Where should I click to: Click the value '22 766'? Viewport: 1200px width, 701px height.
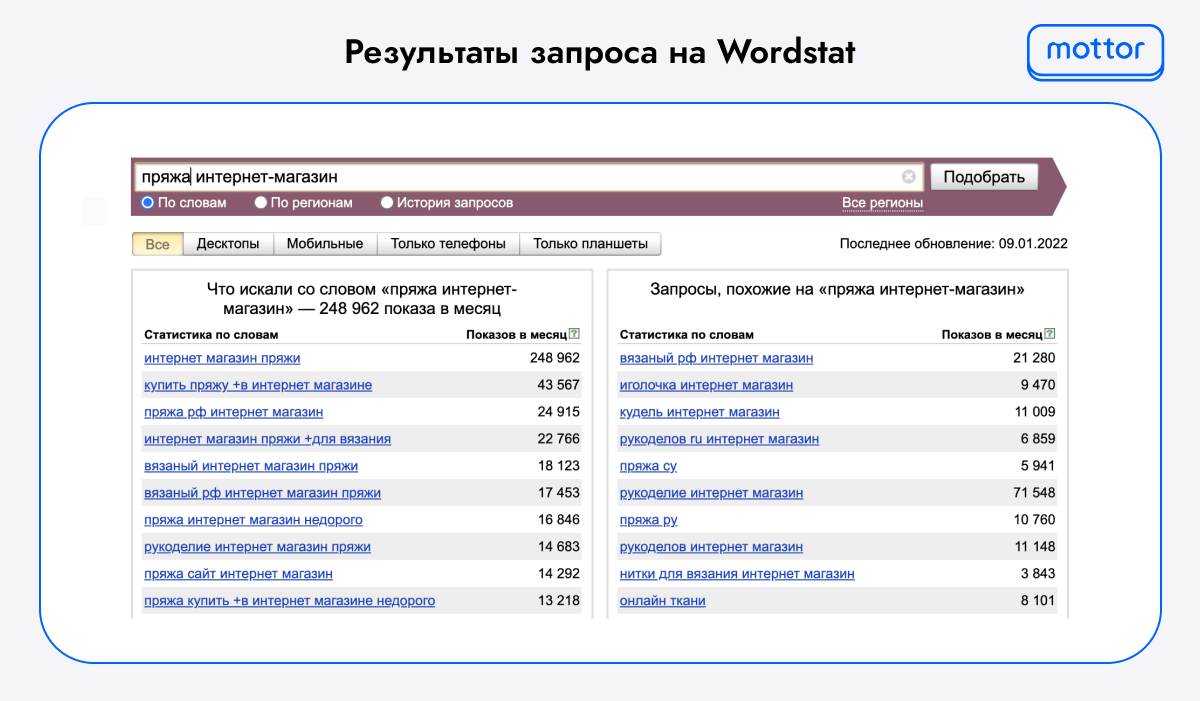(559, 439)
